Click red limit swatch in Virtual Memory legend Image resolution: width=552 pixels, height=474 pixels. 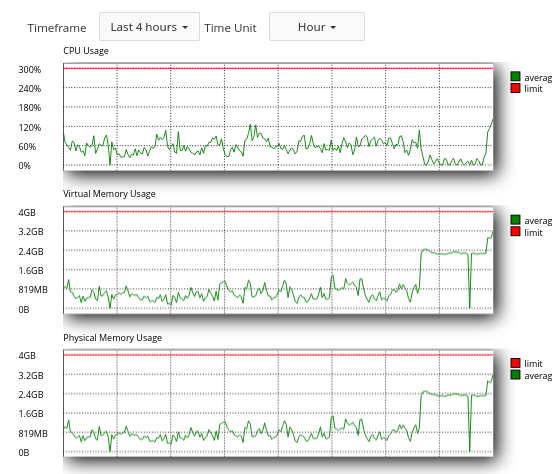click(515, 231)
